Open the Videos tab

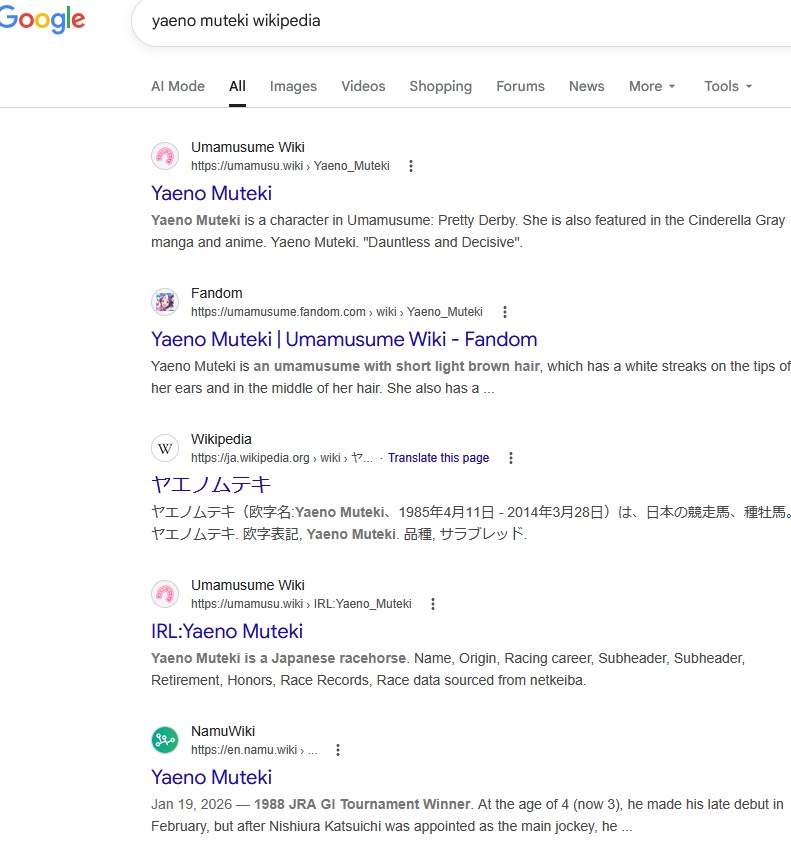363,86
